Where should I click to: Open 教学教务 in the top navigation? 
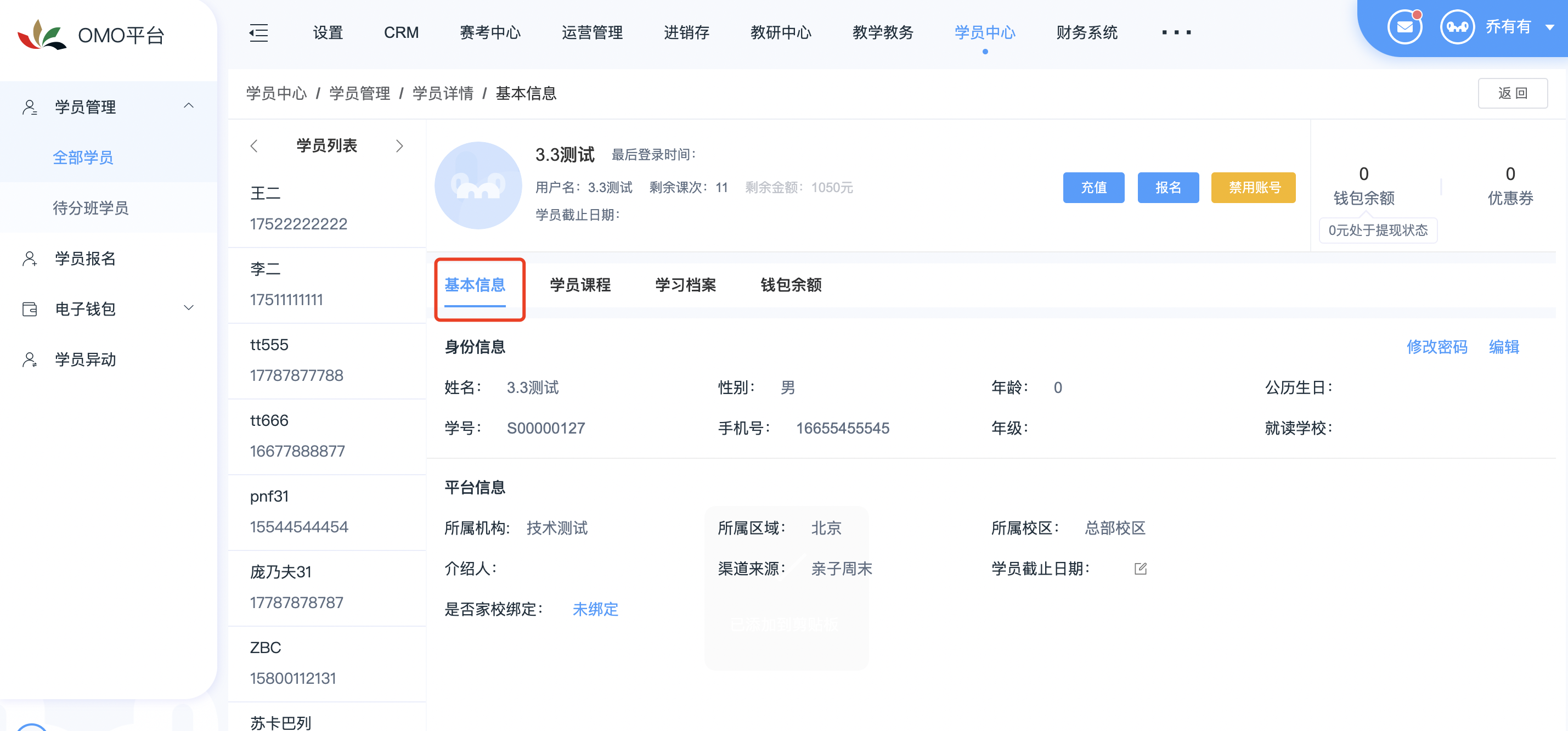coord(883,32)
